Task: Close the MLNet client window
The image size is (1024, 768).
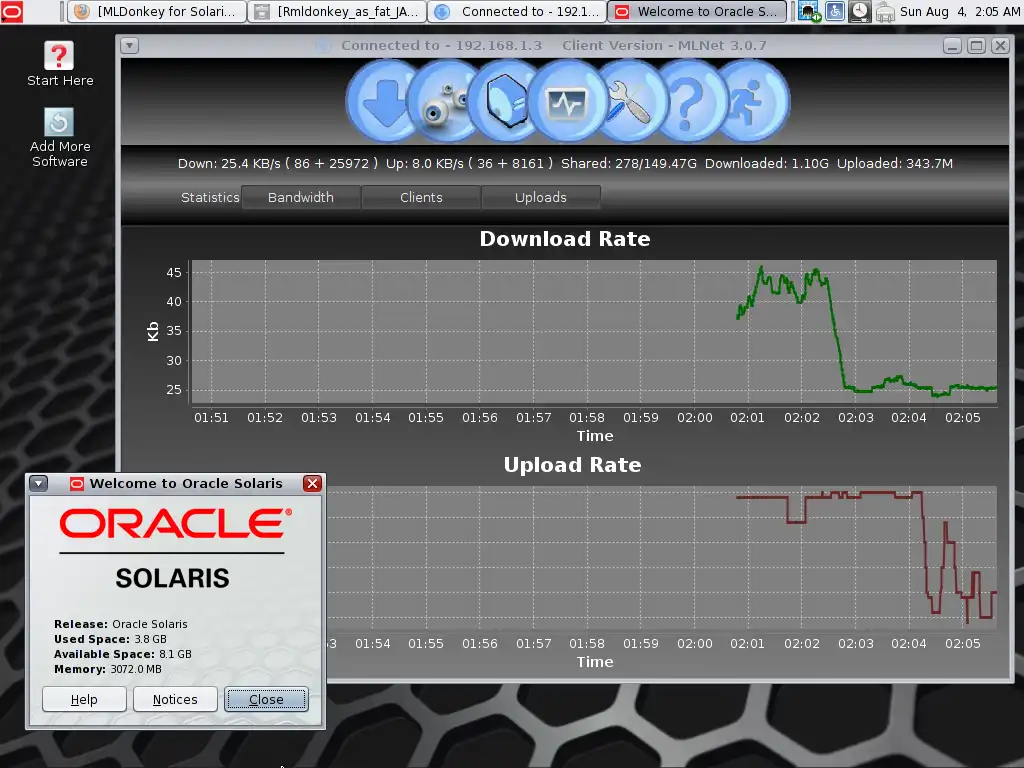Action: coord(1000,46)
